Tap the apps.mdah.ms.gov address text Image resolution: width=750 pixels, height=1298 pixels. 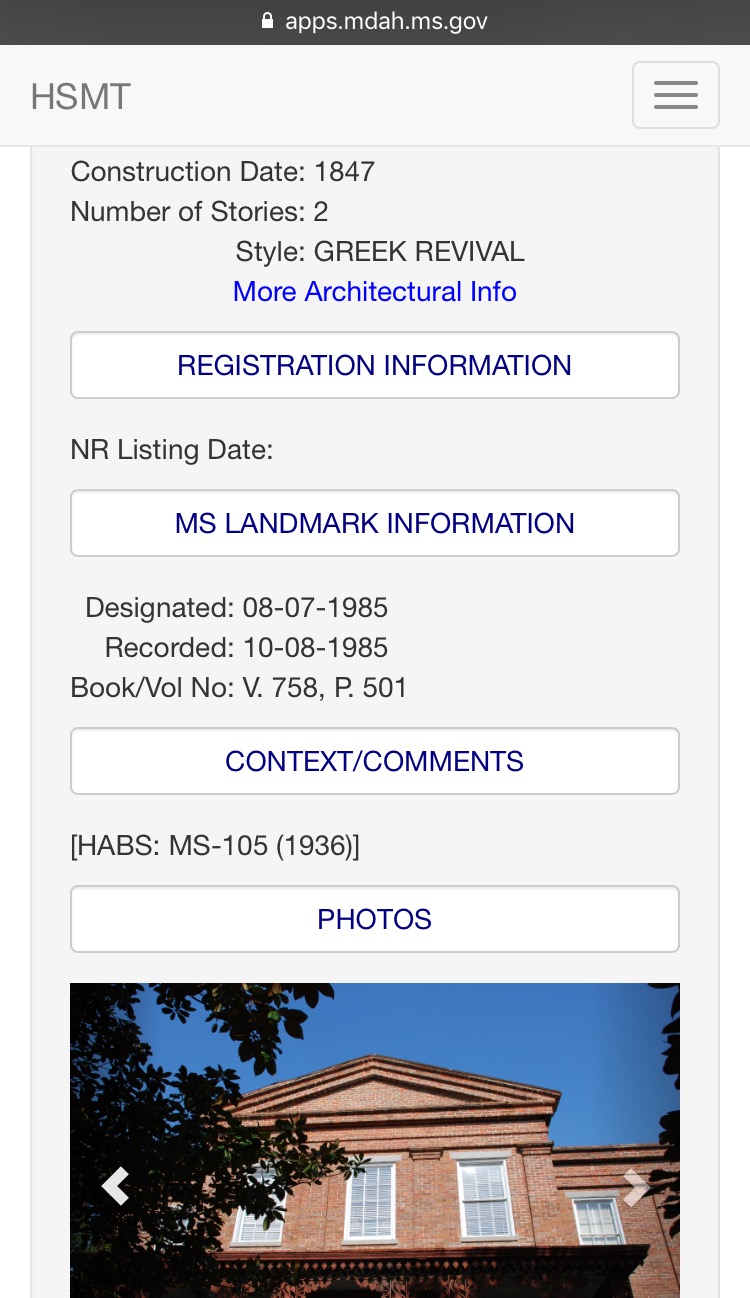386,21
